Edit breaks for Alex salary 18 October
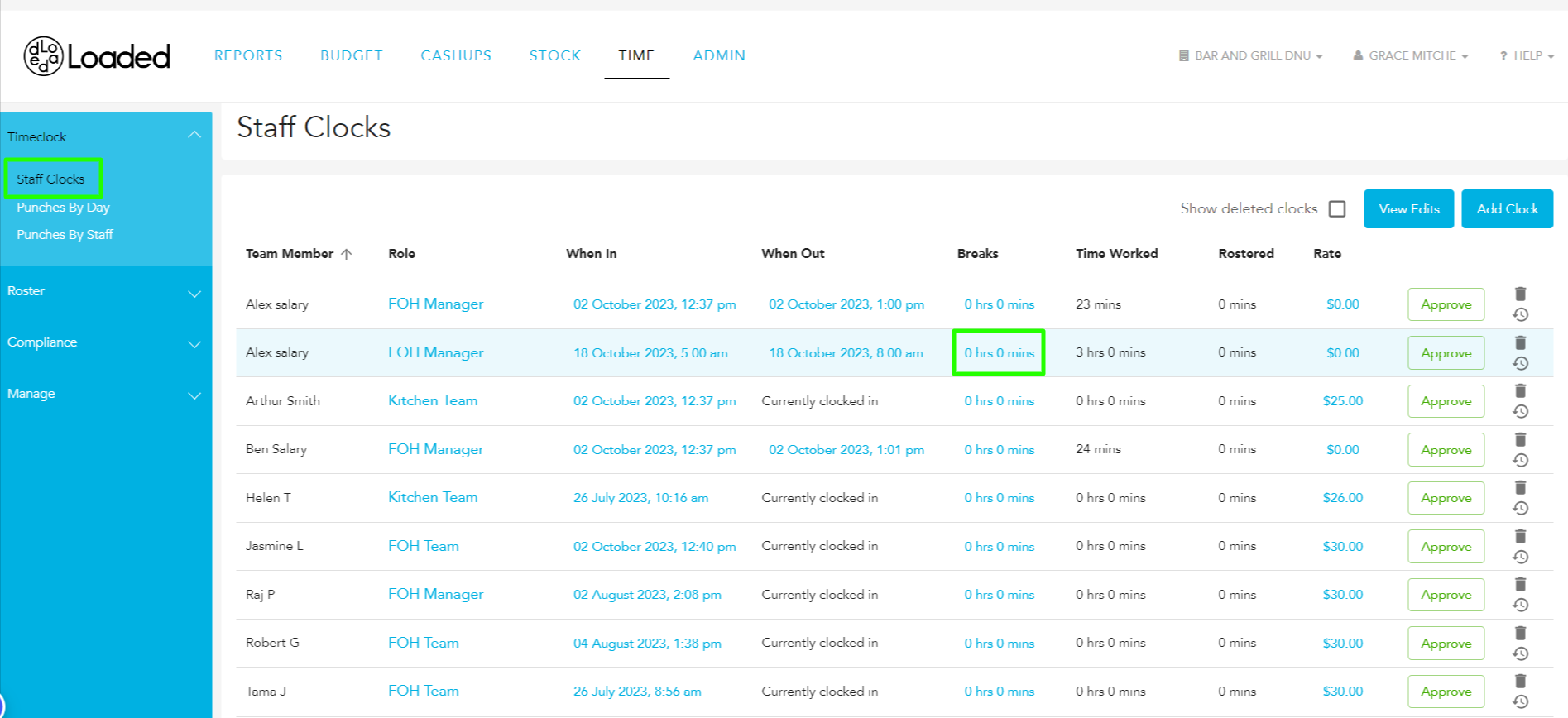 pos(999,352)
